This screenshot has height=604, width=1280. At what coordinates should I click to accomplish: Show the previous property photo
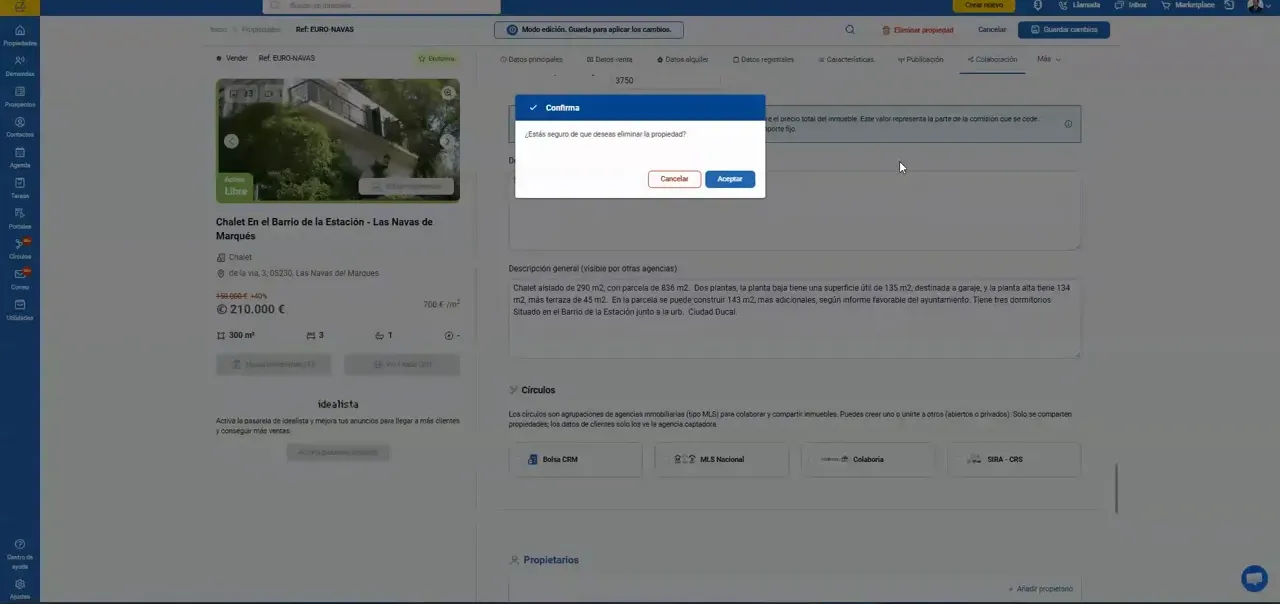pos(231,141)
